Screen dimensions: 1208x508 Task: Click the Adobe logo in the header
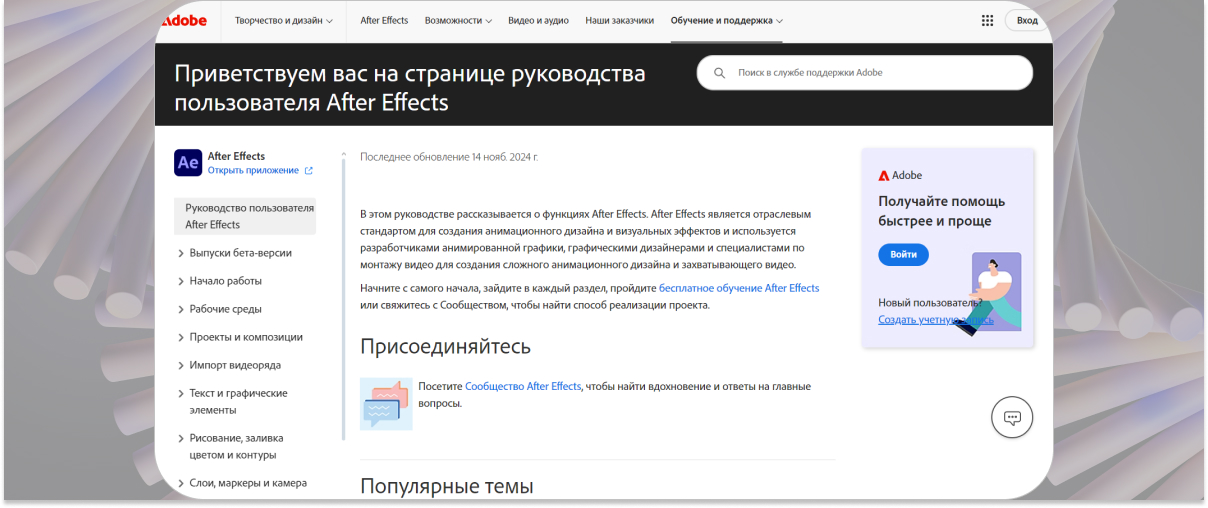pos(183,20)
